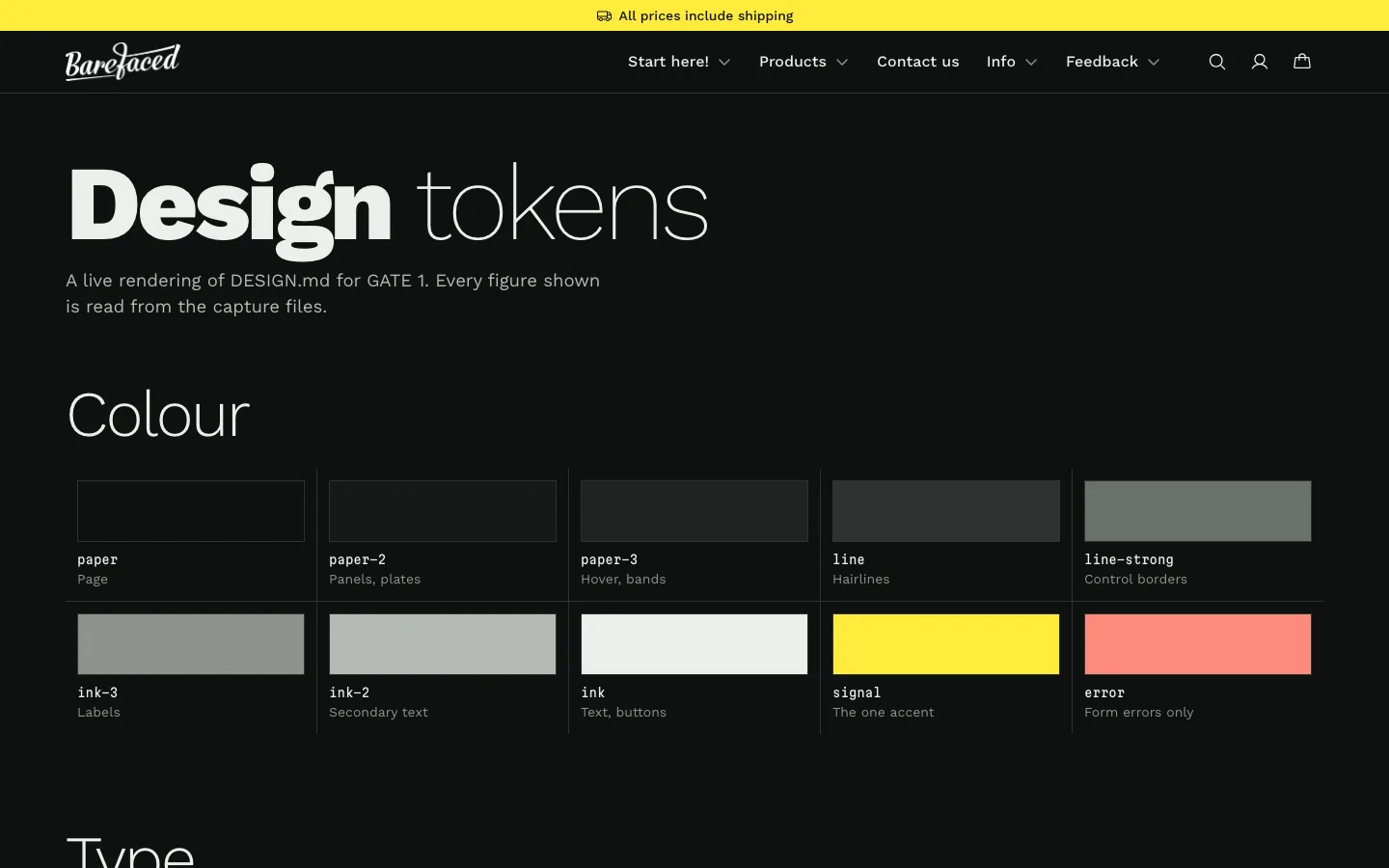
Task: Click the 'All prices include shipping' banner text
Action: (706, 15)
